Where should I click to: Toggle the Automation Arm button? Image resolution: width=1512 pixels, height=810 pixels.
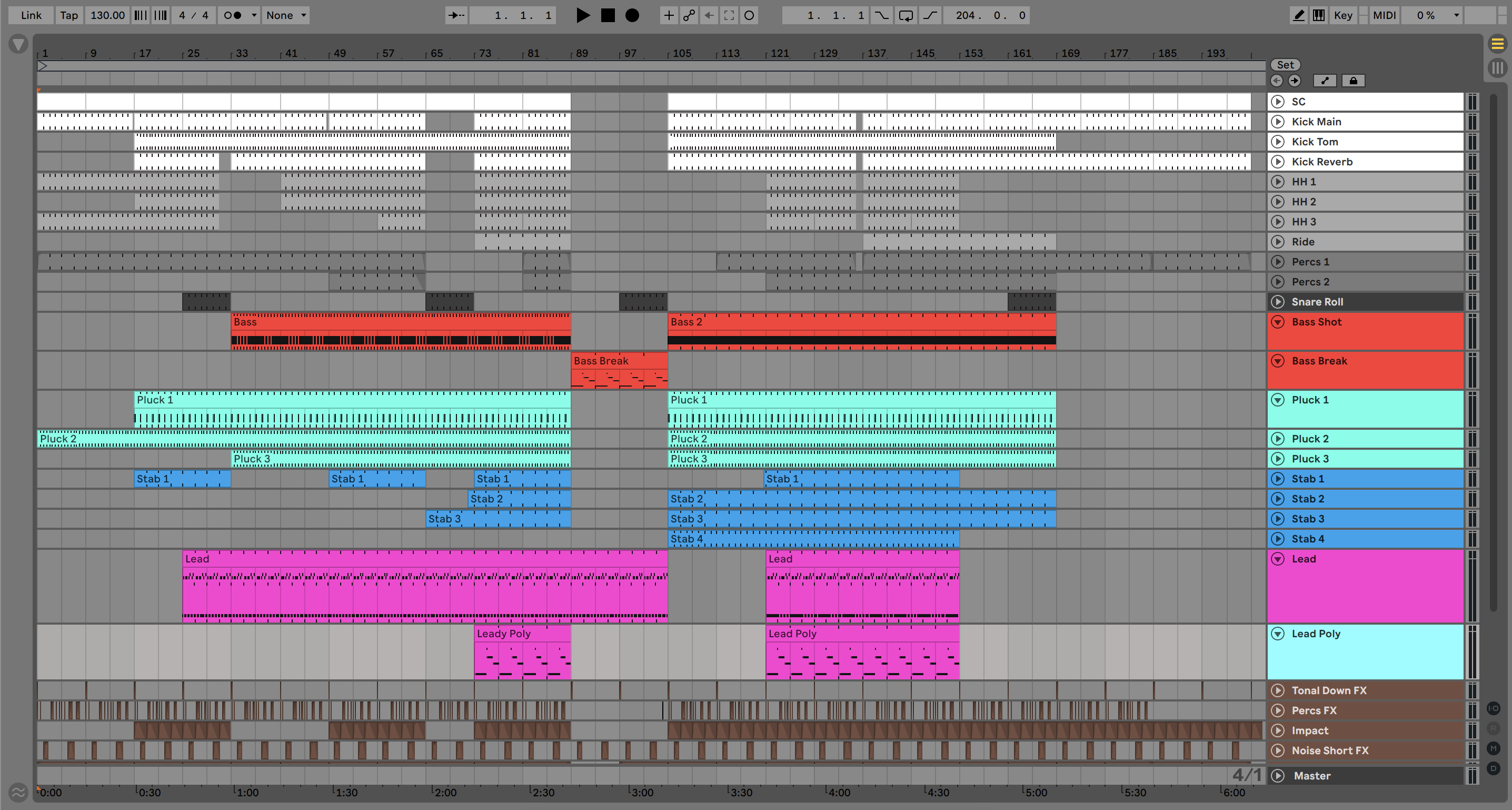tap(689, 15)
